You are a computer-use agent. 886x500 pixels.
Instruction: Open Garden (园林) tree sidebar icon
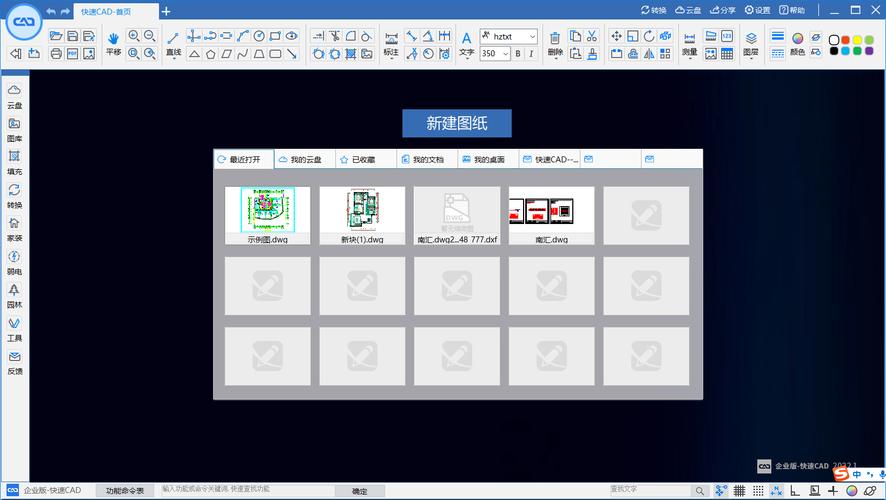(x=14, y=295)
